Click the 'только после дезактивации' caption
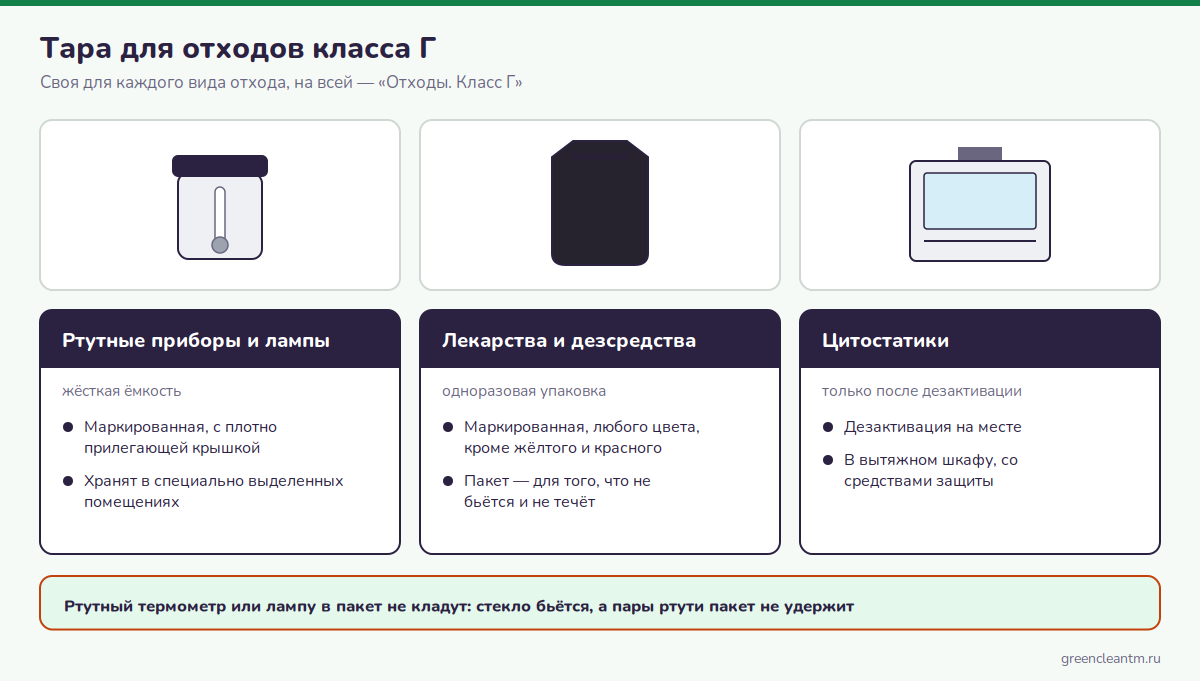Image resolution: width=1200 pixels, height=681 pixels. click(x=922, y=391)
